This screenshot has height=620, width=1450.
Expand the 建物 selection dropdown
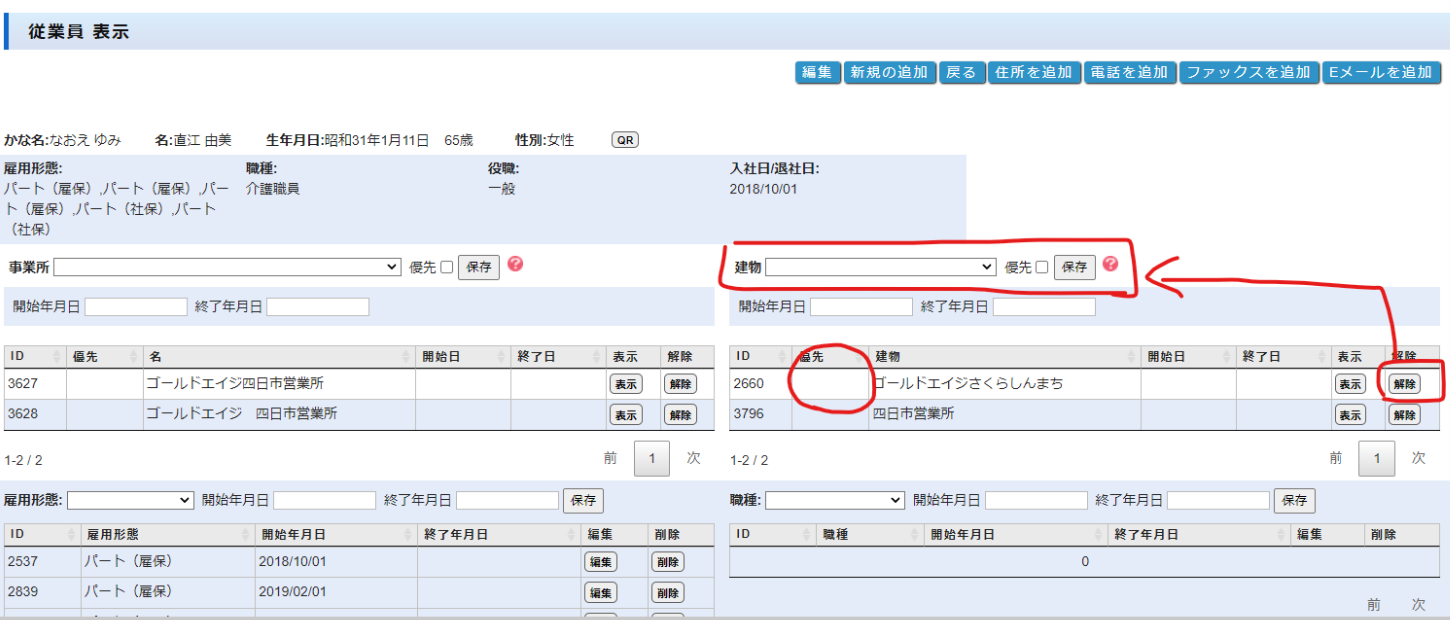point(881,267)
